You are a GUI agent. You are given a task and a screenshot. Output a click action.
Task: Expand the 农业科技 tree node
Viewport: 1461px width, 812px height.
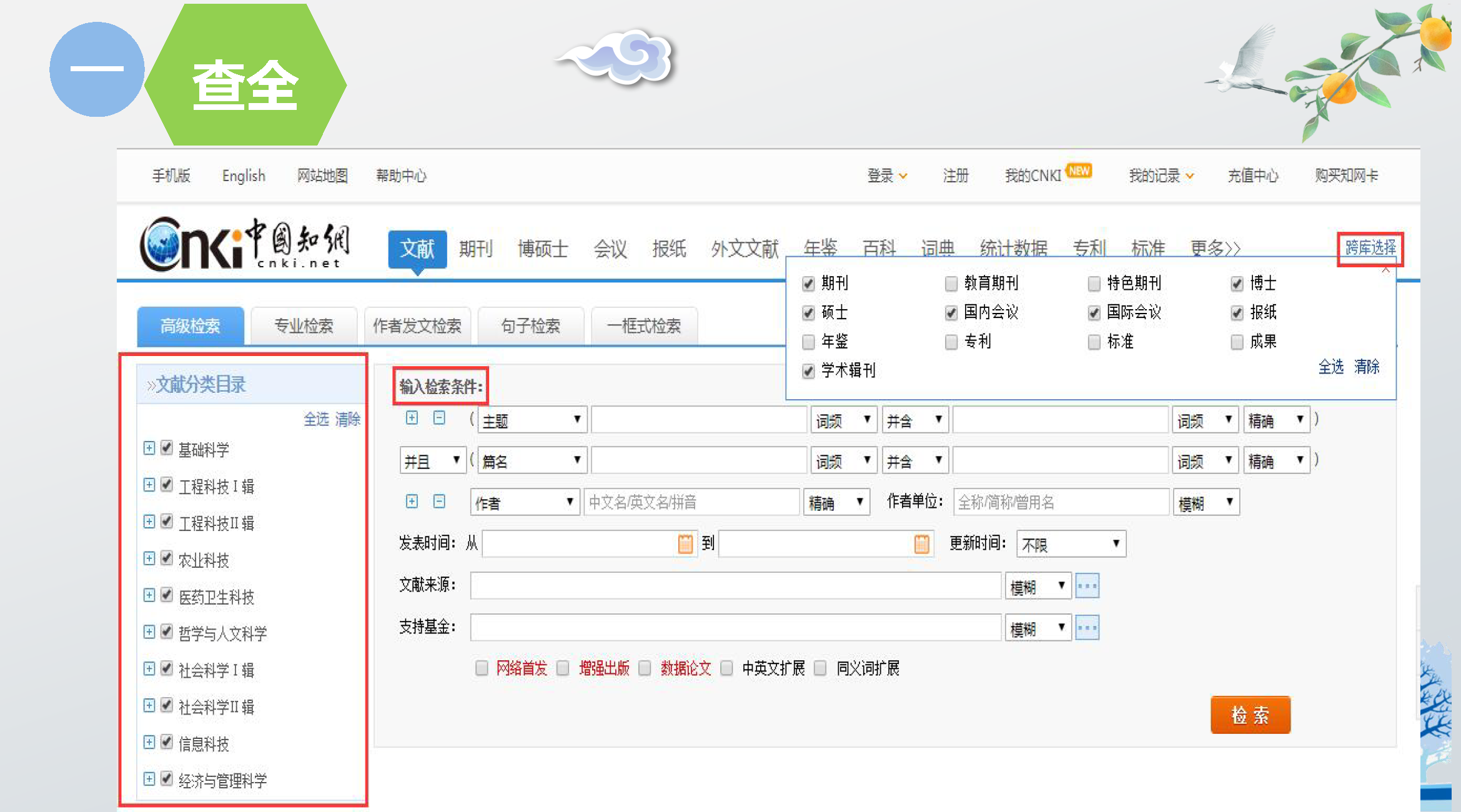click(149, 559)
